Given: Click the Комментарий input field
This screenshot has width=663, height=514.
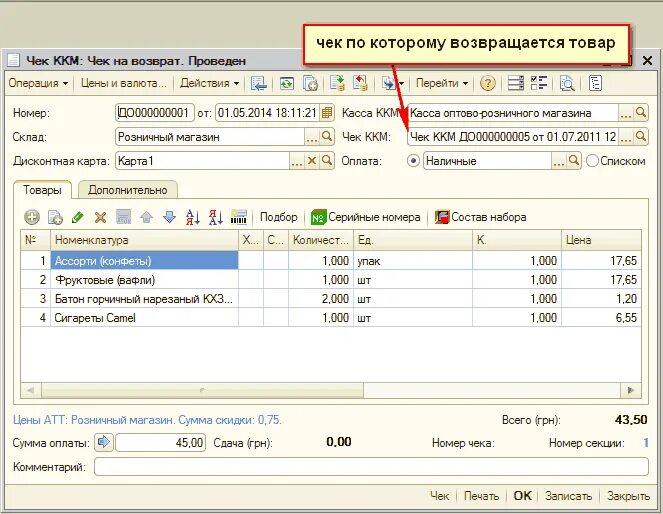Looking at the screenshot, I should click(x=371, y=467).
